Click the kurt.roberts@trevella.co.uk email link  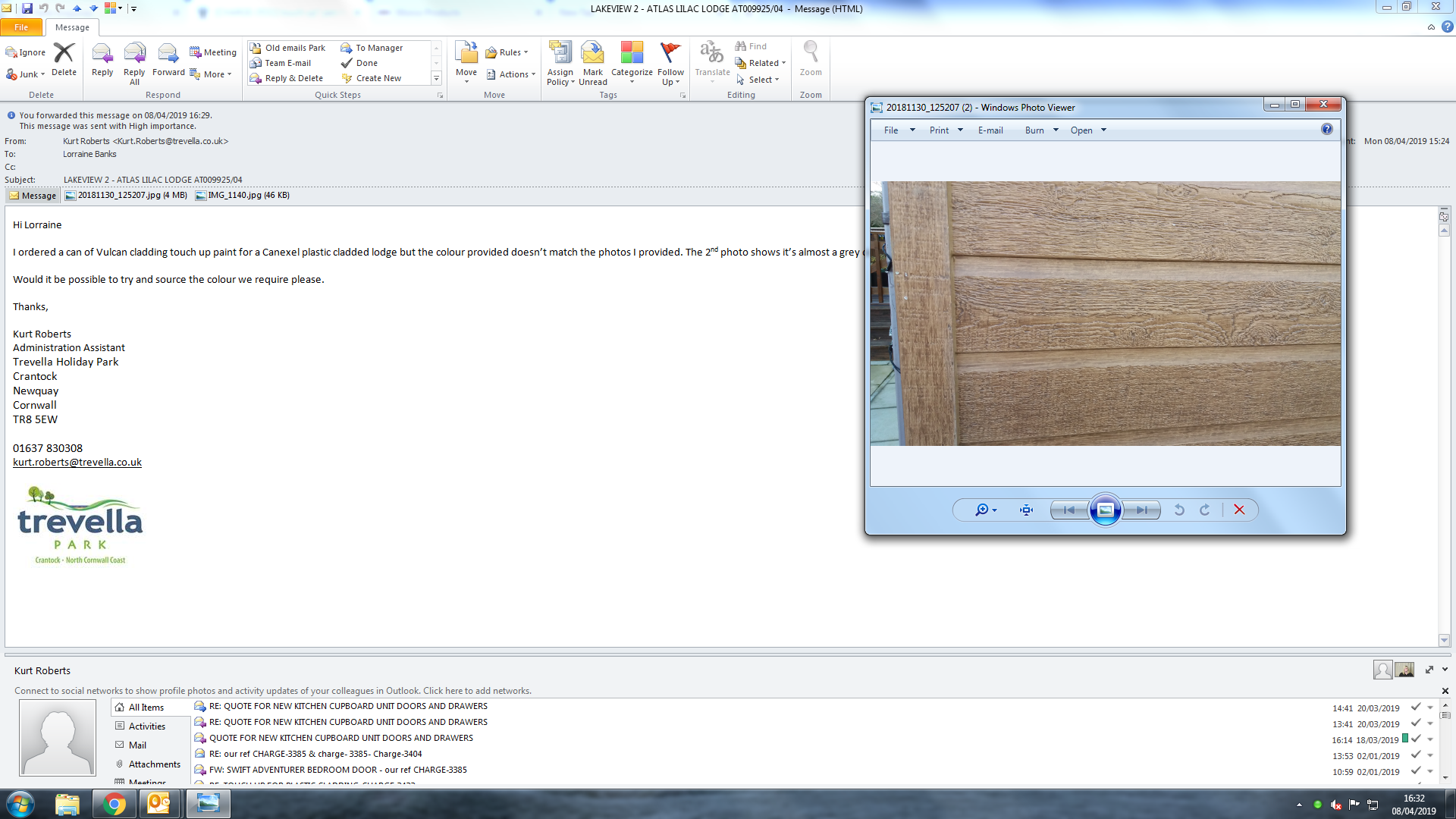pyautogui.click(x=77, y=463)
